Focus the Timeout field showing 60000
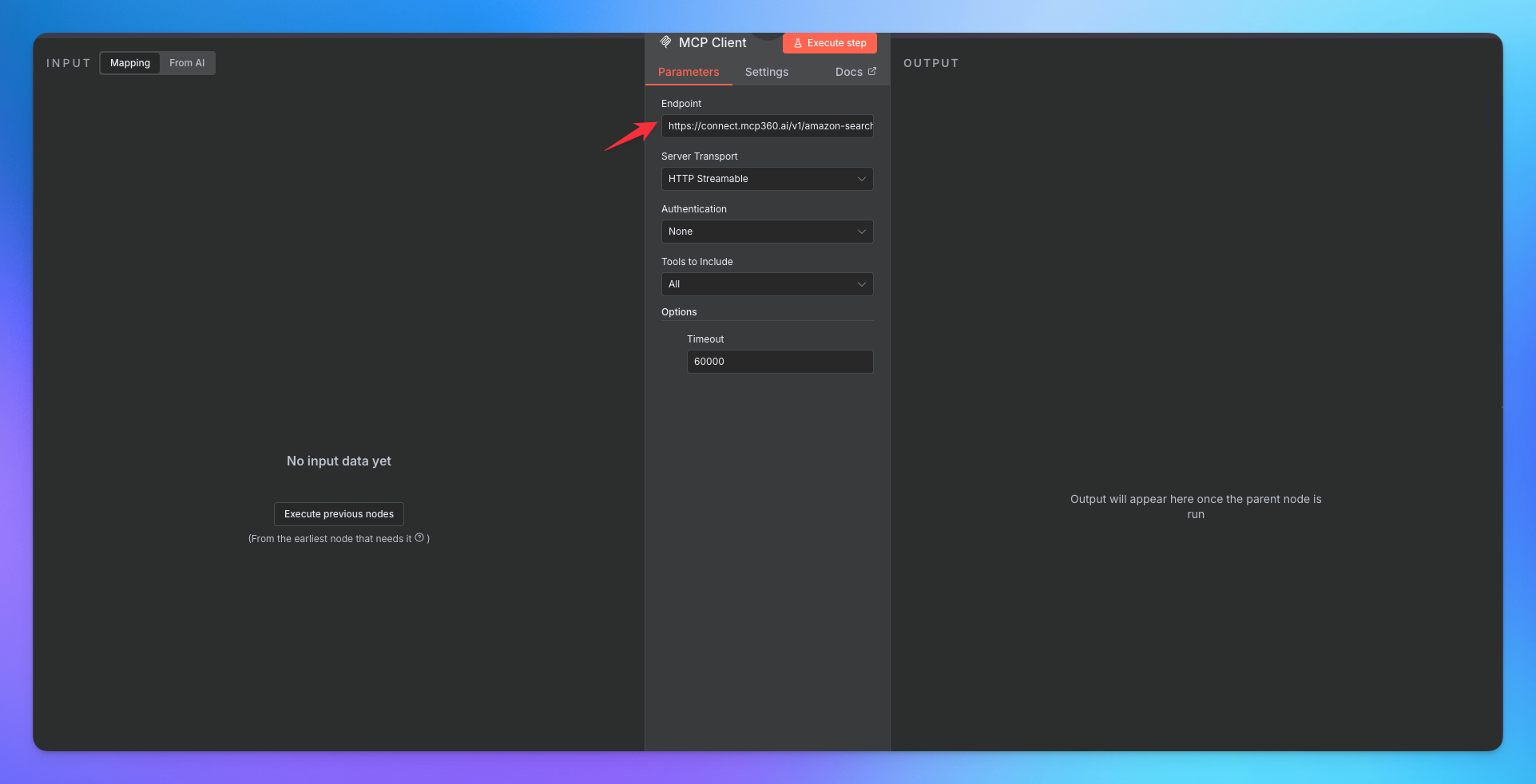 coord(780,362)
